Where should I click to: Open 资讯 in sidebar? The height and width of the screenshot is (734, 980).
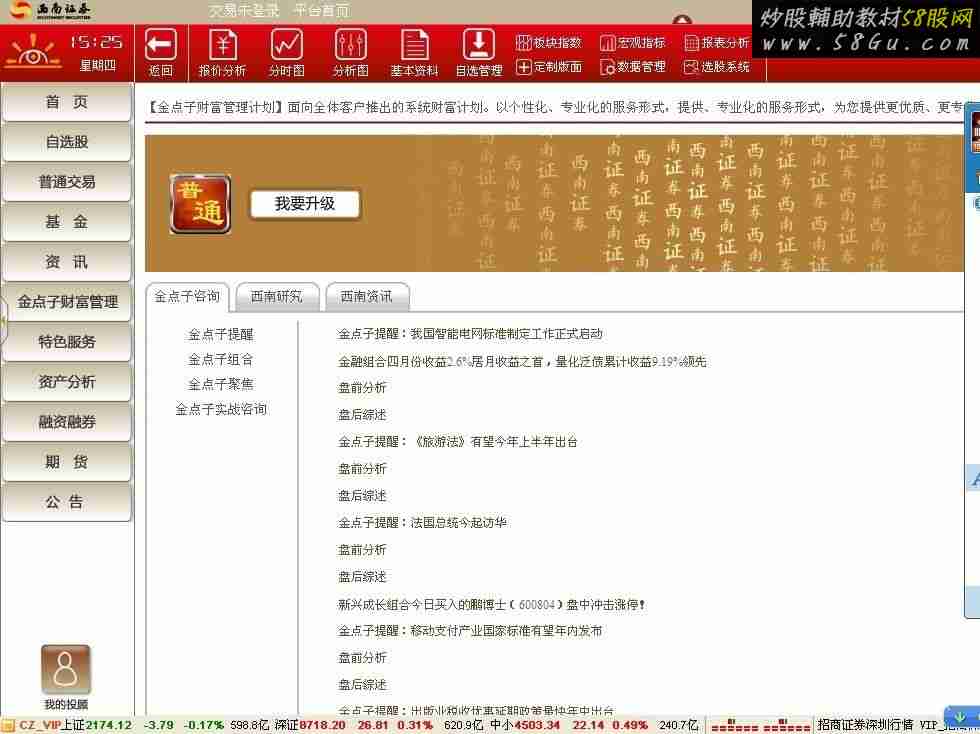[x=67, y=263]
